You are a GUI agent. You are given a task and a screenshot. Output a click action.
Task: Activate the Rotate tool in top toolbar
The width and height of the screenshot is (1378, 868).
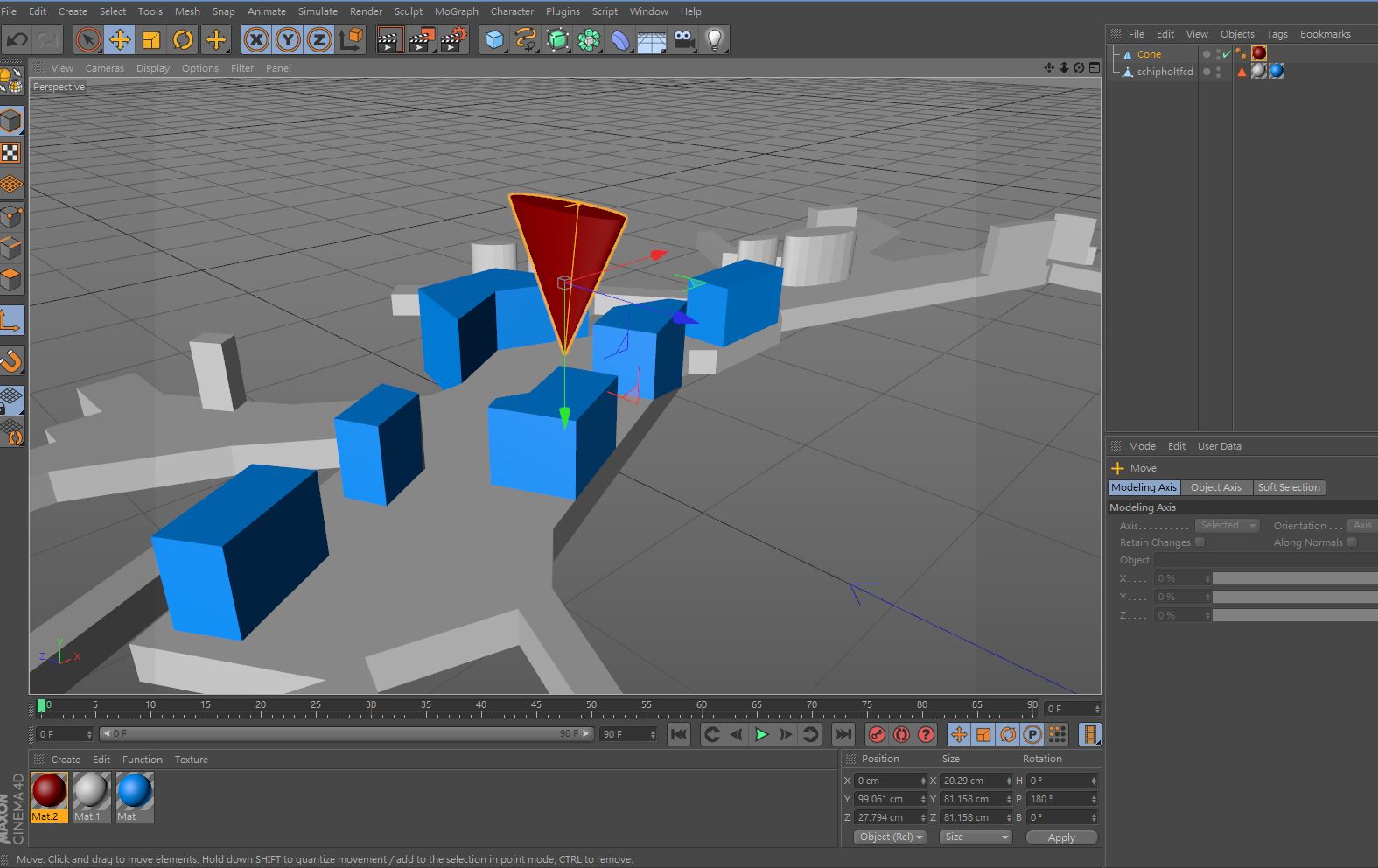tap(183, 39)
